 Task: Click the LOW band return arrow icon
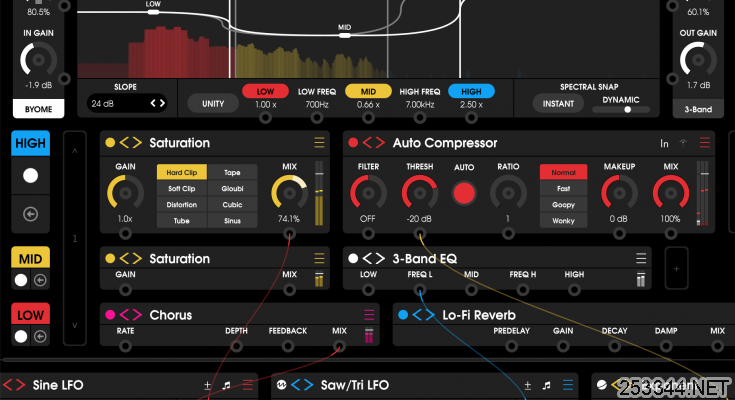pos(40,337)
